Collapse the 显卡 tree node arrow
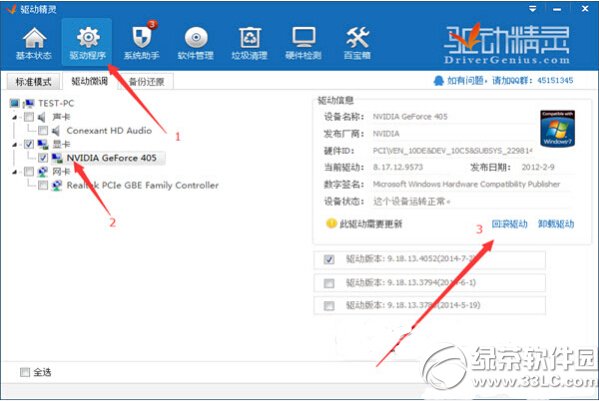 (x=15, y=145)
